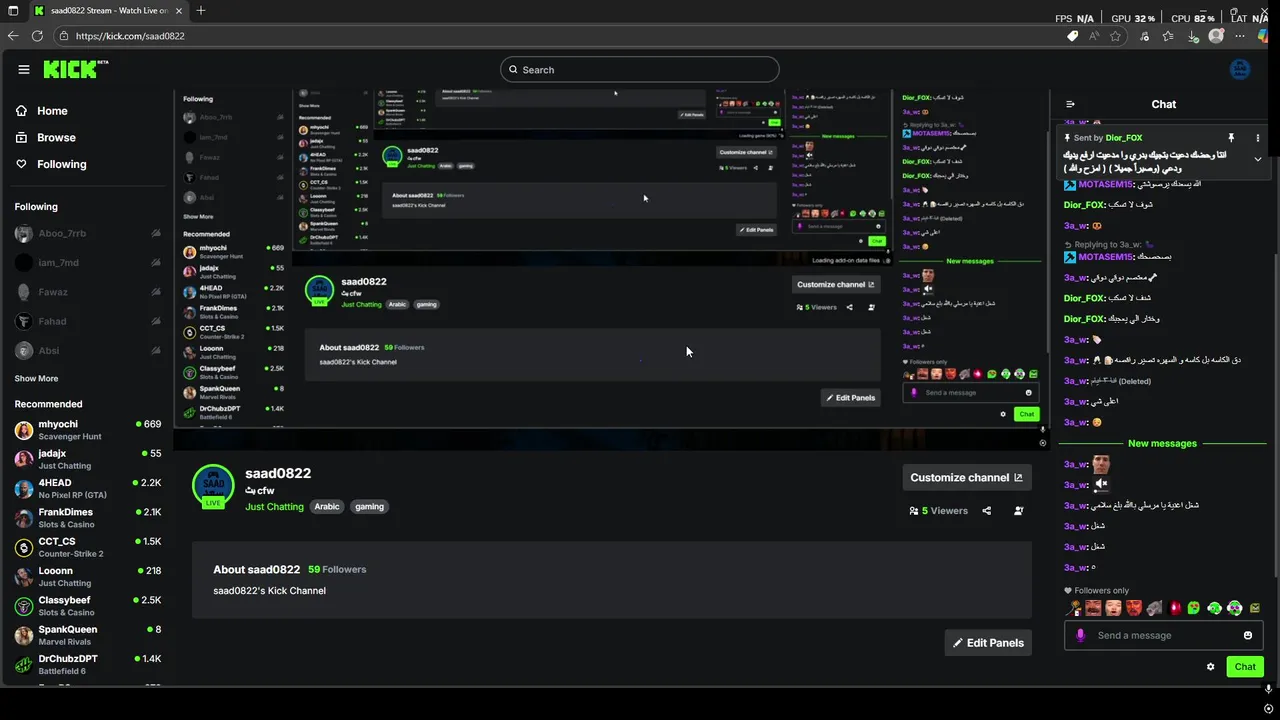Open the user profile avatar at top right
This screenshot has height=720, width=1280.
[x=1239, y=69]
